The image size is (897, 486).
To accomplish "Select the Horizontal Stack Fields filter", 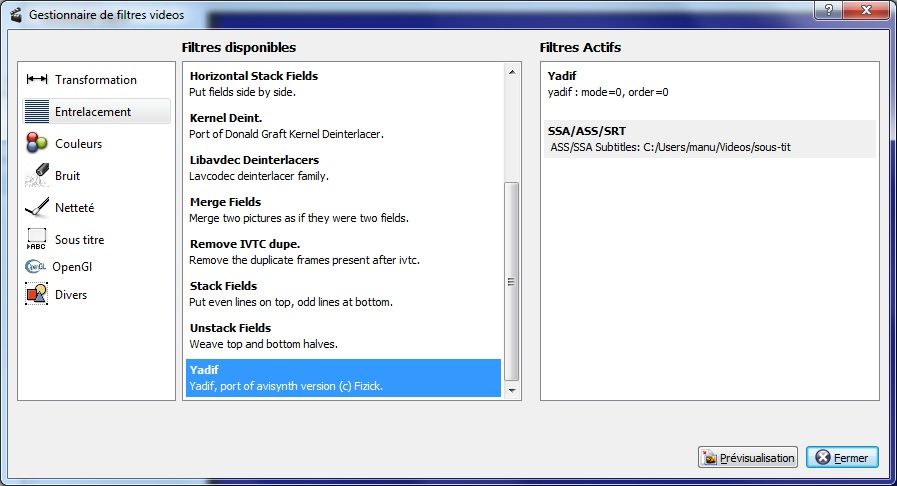I will pyautogui.click(x=343, y=84).
